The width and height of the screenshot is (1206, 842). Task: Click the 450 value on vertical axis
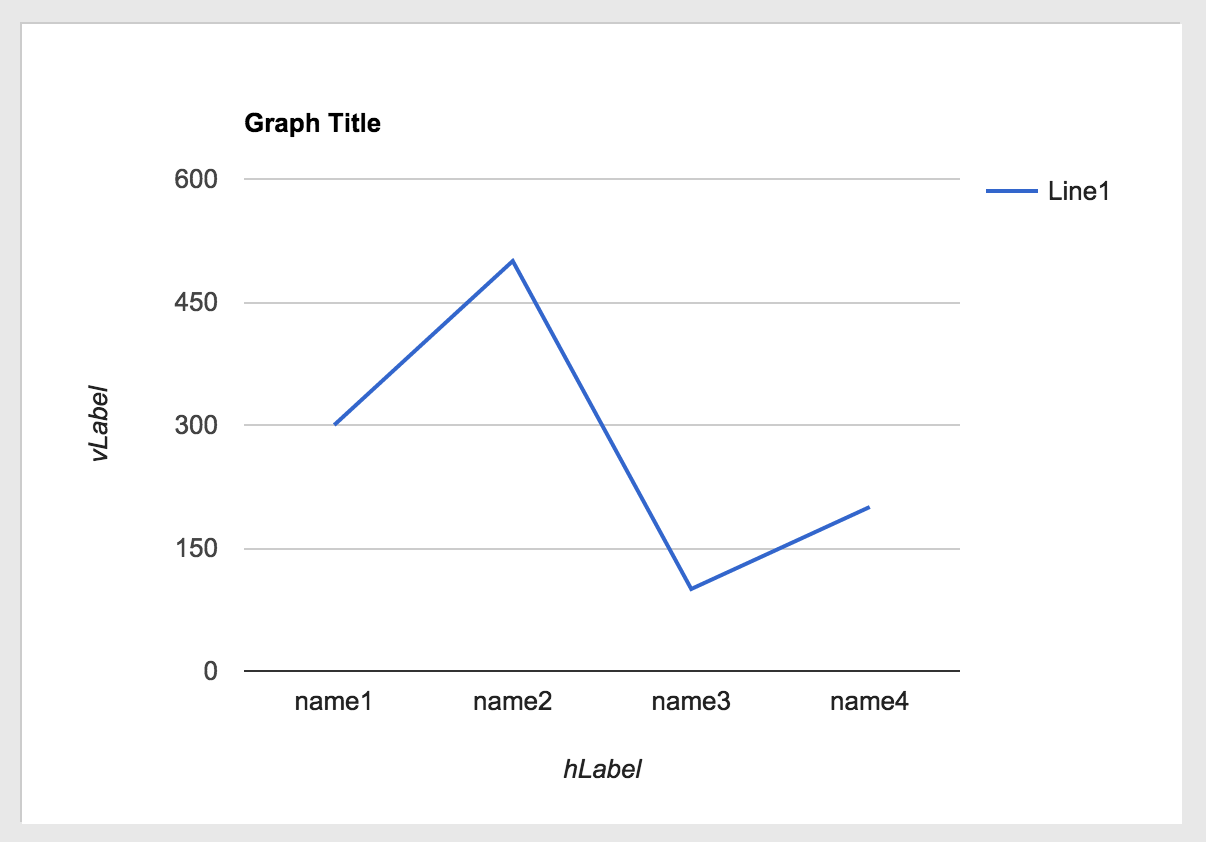coord(197,303)
